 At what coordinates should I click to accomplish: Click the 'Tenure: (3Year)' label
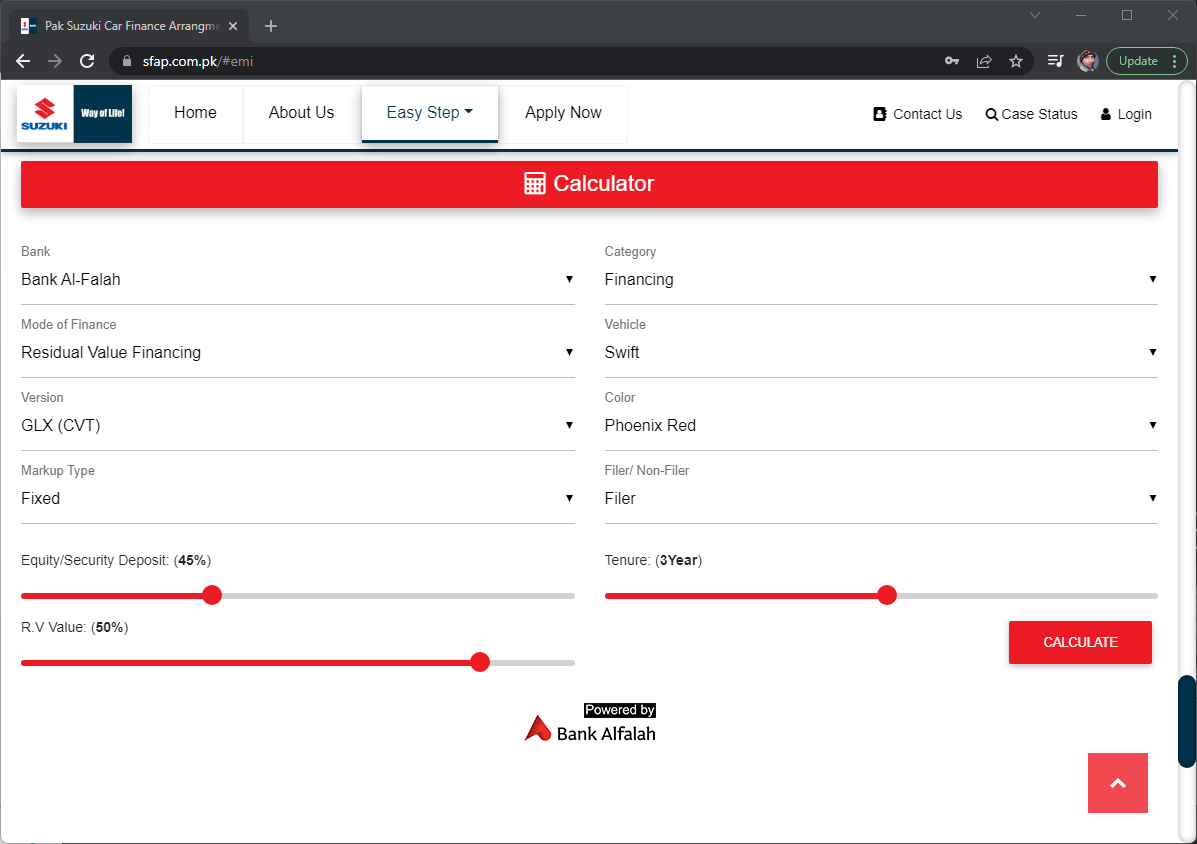653,561
